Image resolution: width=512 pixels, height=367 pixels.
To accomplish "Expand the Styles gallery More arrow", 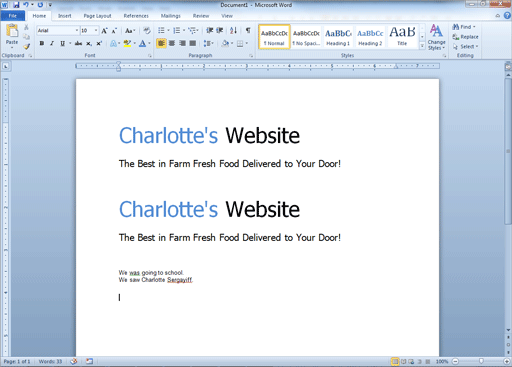I will click(422, 46).
